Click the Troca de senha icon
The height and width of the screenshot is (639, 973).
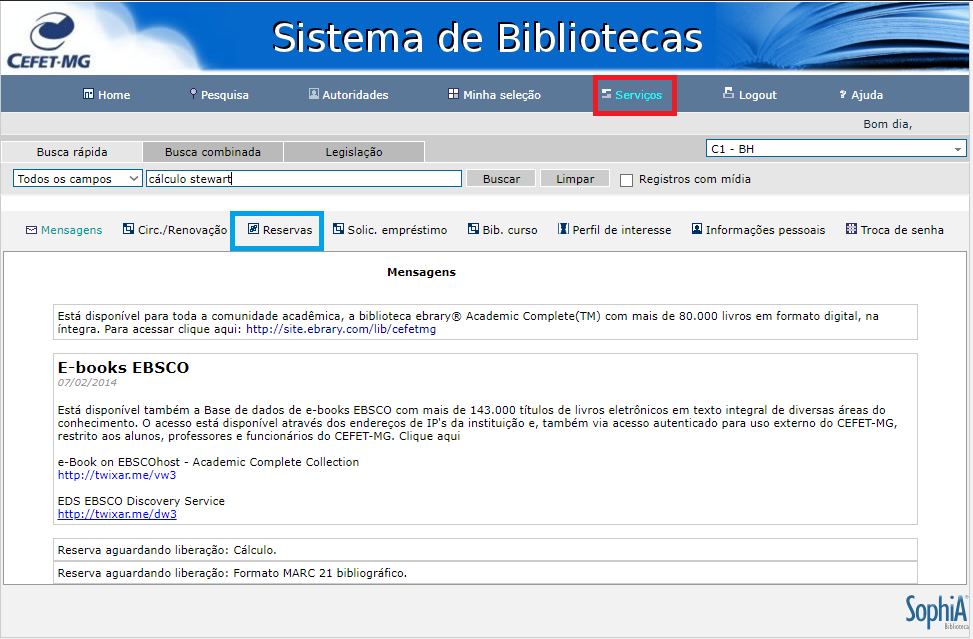point(851,229)
